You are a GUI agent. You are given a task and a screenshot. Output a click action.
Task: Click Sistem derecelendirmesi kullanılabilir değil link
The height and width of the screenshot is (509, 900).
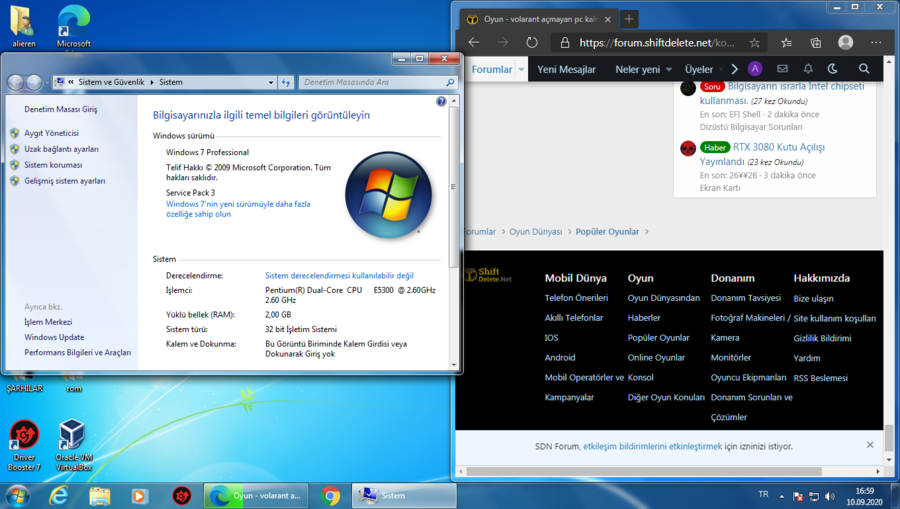[339, 275]
